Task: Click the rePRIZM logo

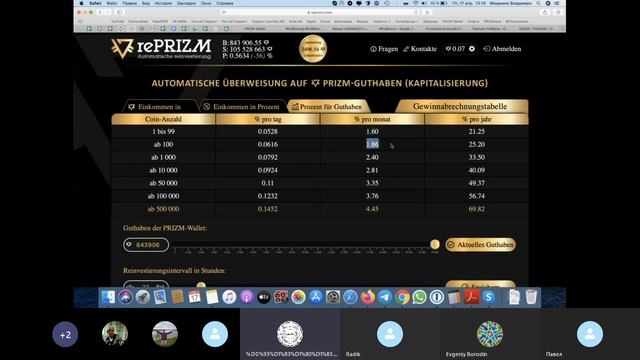Action: [x=161, y=49]
